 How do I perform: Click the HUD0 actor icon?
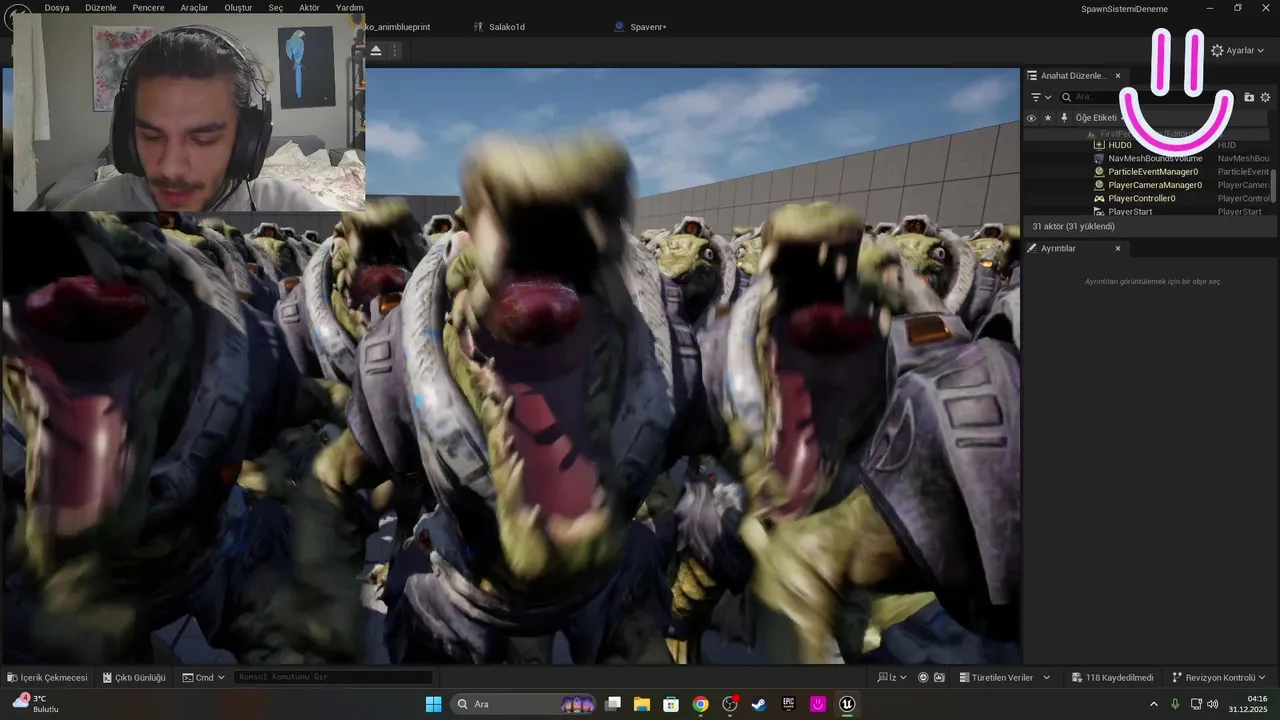coord(1099,145)
